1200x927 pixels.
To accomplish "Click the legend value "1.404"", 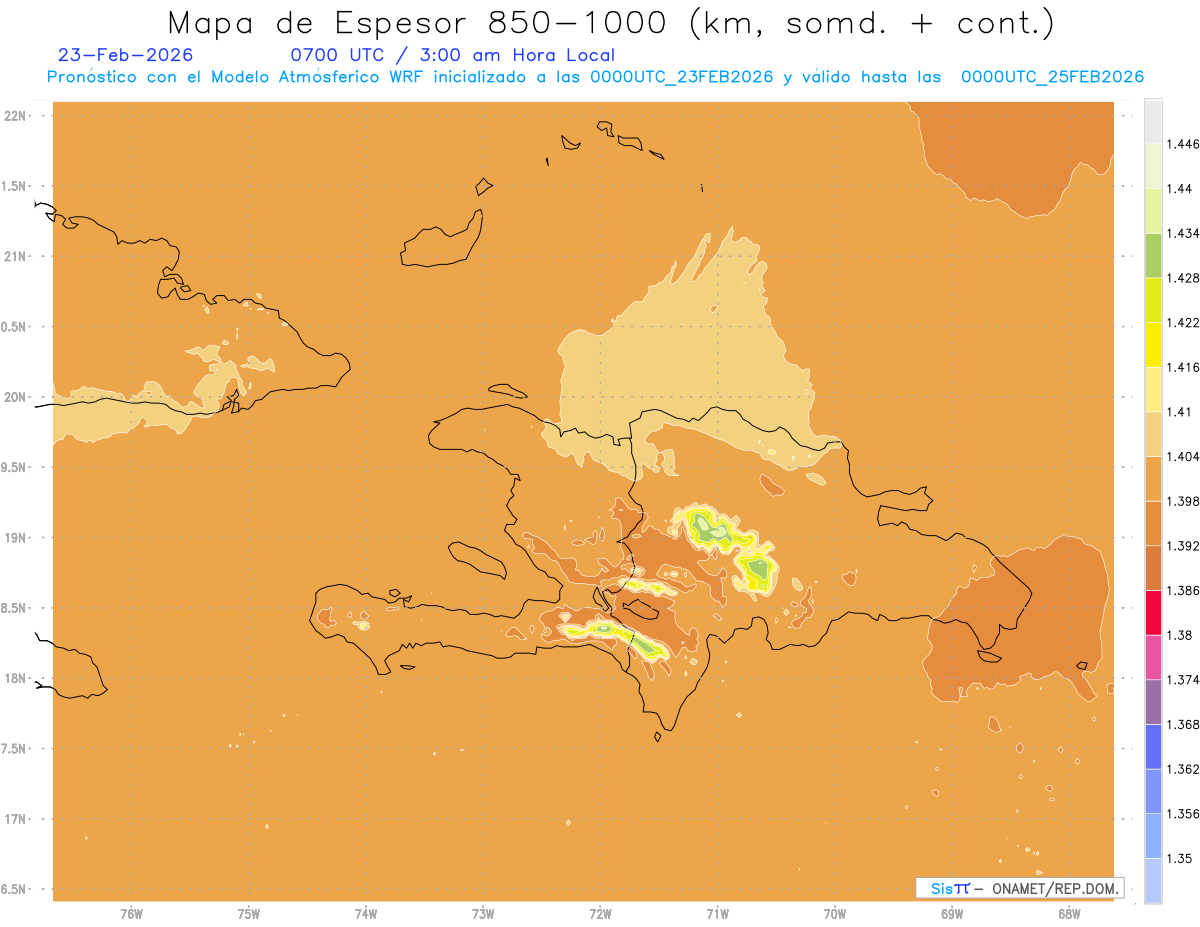I will pyautogui.click(x=1185, y=456).
